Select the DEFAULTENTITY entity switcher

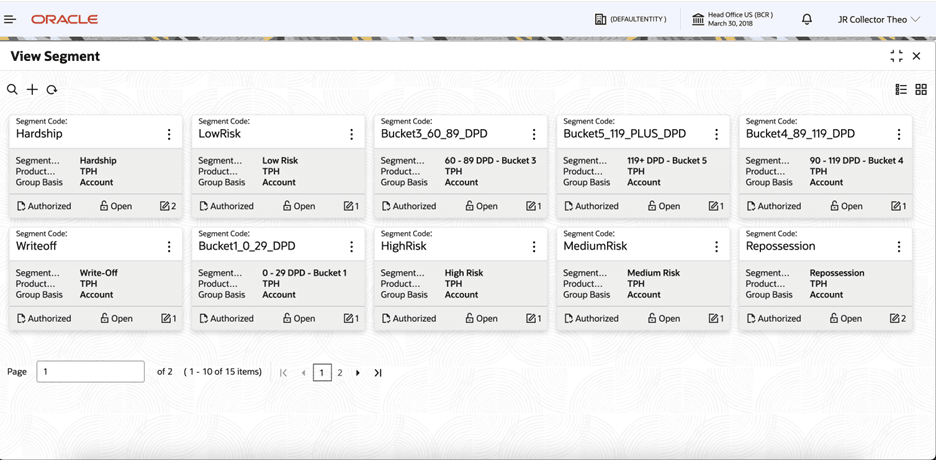click(630, 19)
